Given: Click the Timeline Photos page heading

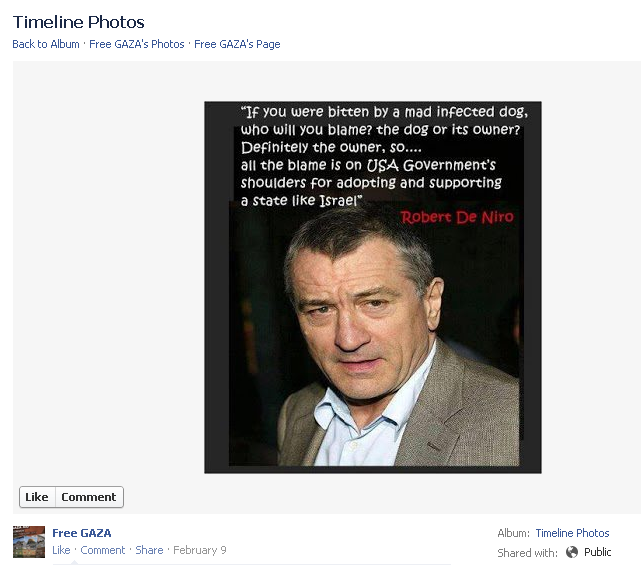Looking at the screenshot, I should (79, 22).
